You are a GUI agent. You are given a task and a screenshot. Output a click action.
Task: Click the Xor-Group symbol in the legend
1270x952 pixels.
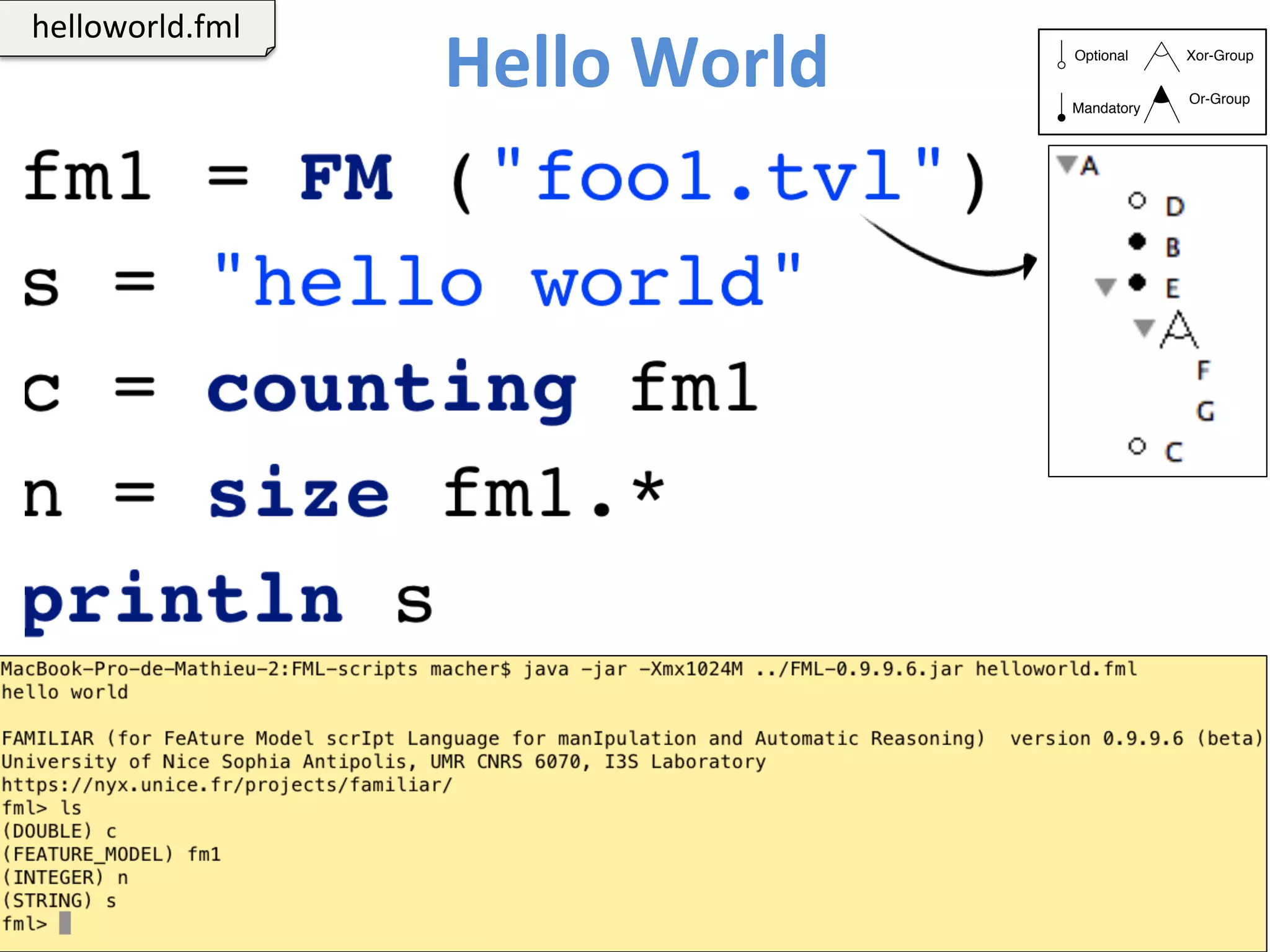click(x=1161, y=56)
